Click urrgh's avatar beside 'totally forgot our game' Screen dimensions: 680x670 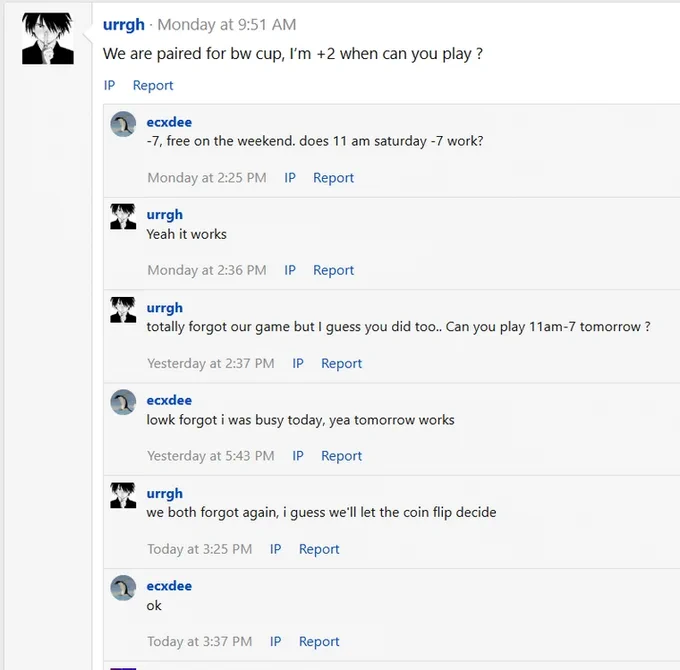coord(123,310)
